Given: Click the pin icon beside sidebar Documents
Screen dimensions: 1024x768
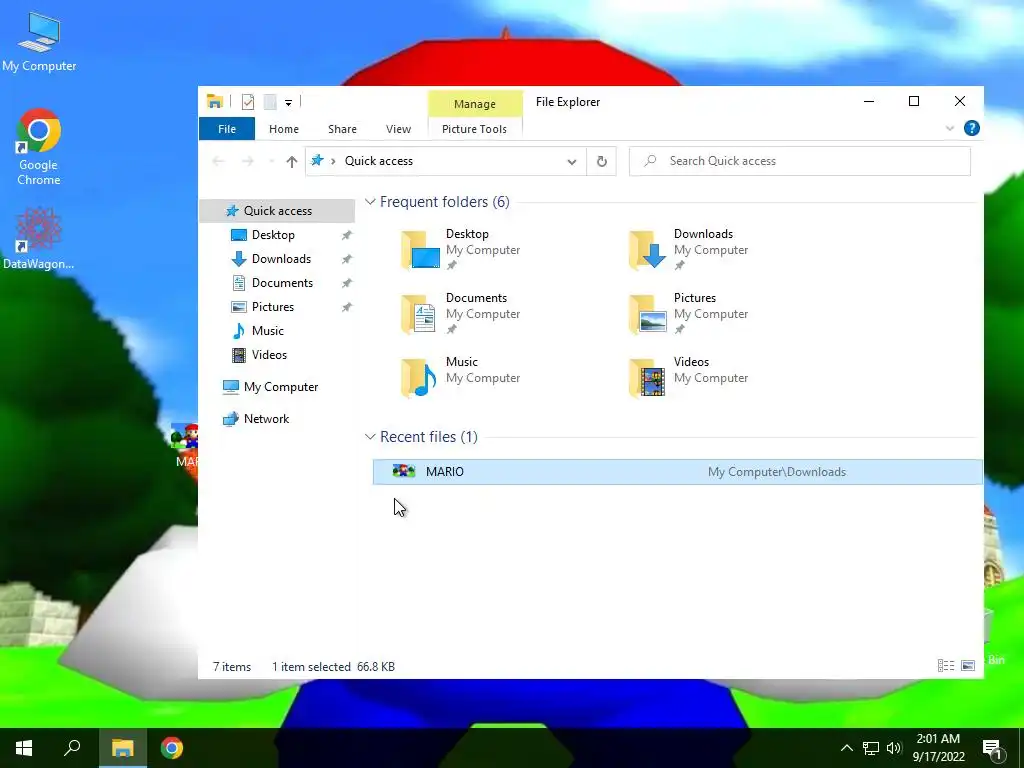Looking at the screenshot, I should [347, 283].
